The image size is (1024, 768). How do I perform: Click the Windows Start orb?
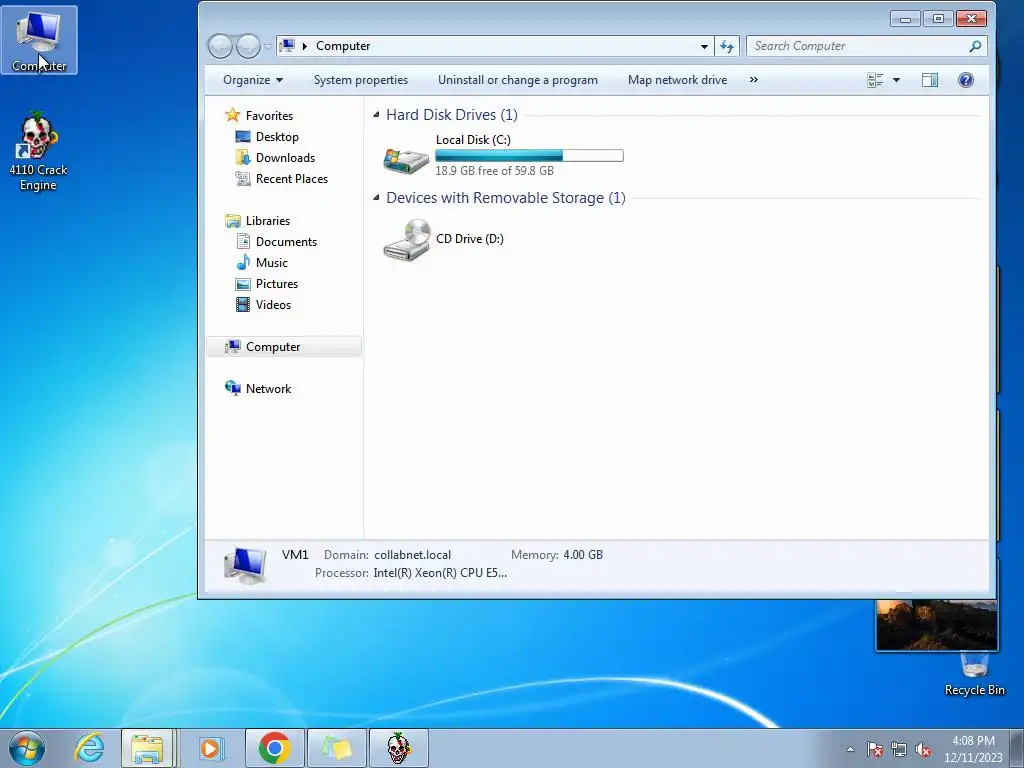pos(27,748)
